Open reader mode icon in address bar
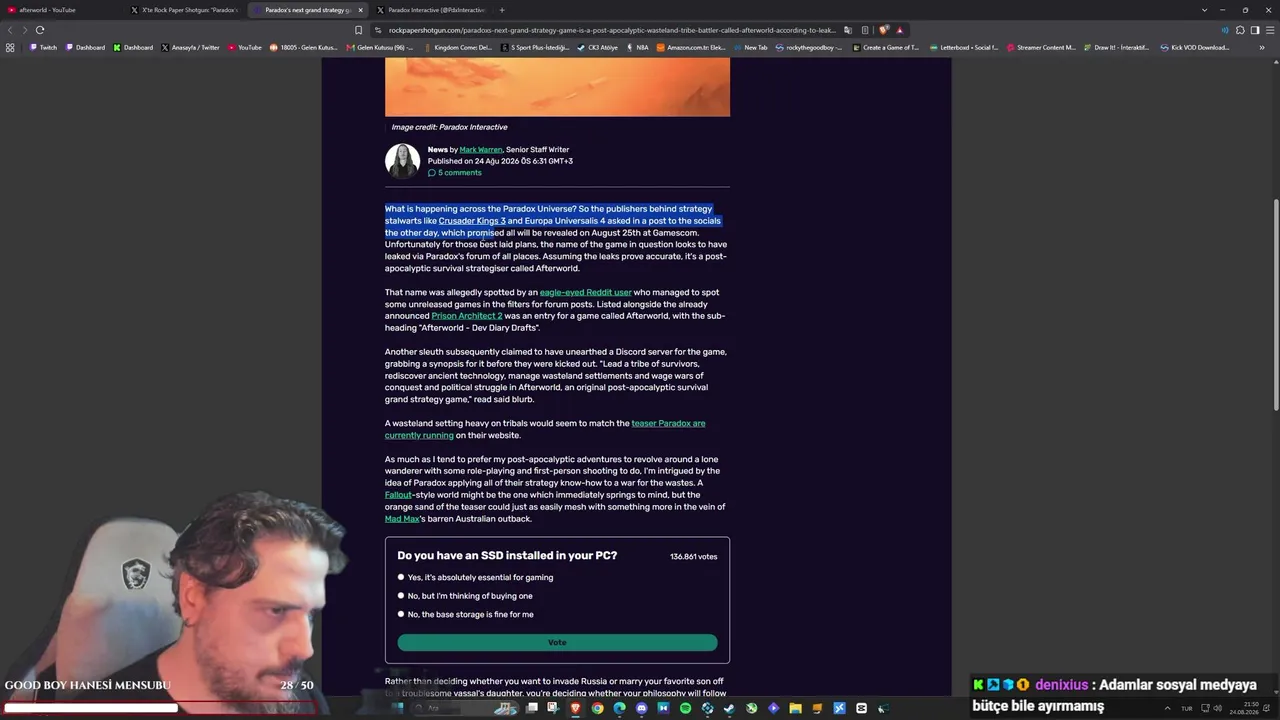Viewport: 1280px width, 720px height. [865, 30]
